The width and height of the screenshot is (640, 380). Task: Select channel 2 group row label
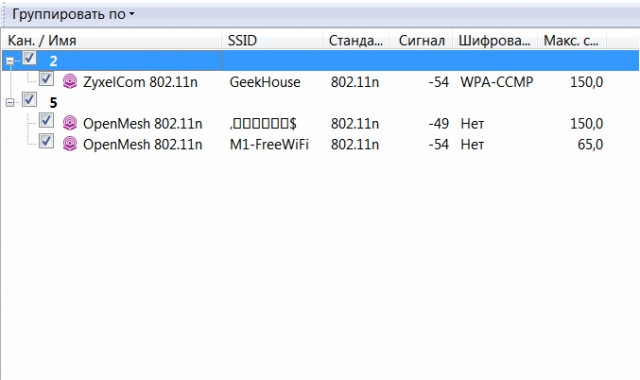point(53,61)
